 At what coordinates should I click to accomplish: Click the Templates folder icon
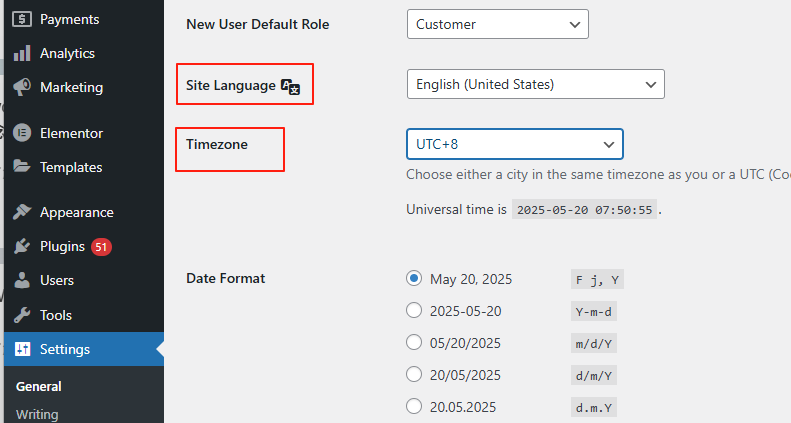point(22,167)
